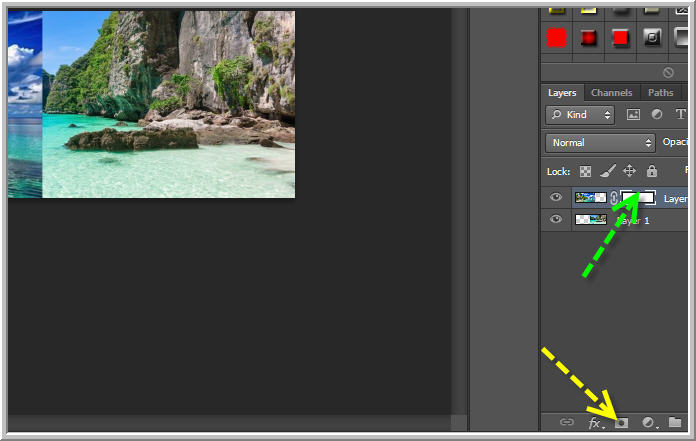
Task: Open the layer style fx menu
Action: pyautogui.click(x=595, y=423)
